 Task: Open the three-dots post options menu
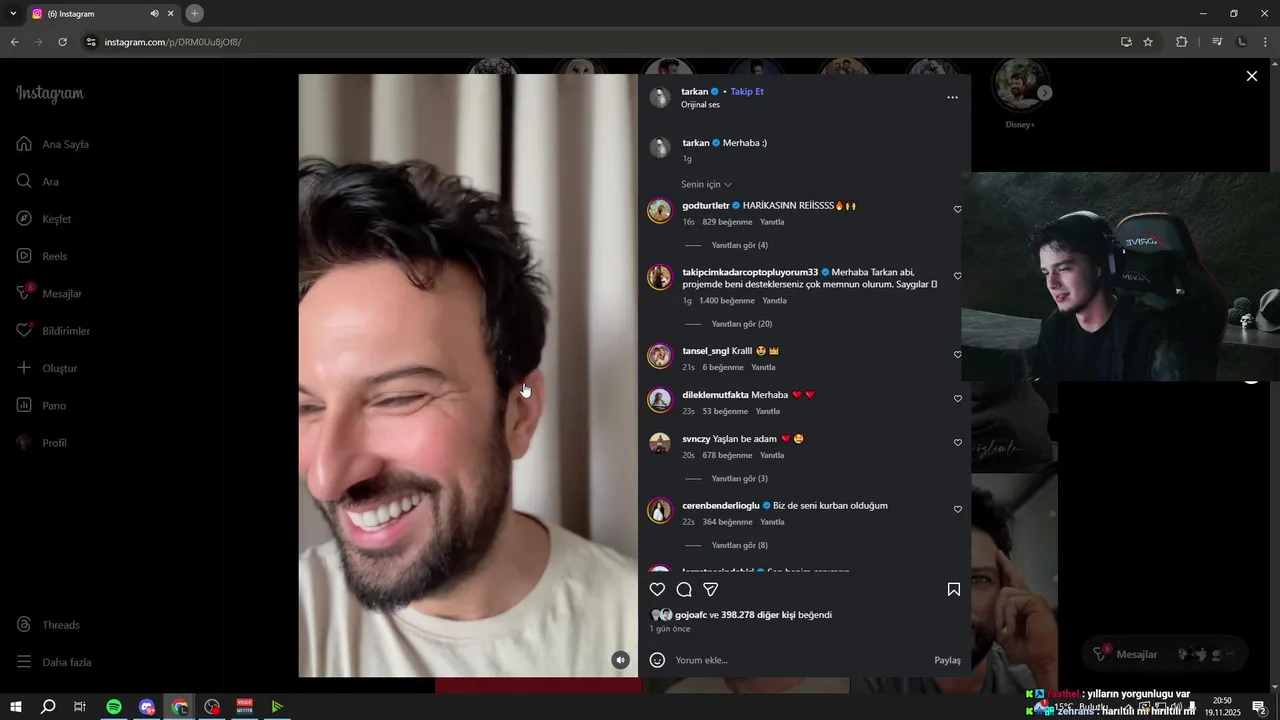(x=952, y=97)
